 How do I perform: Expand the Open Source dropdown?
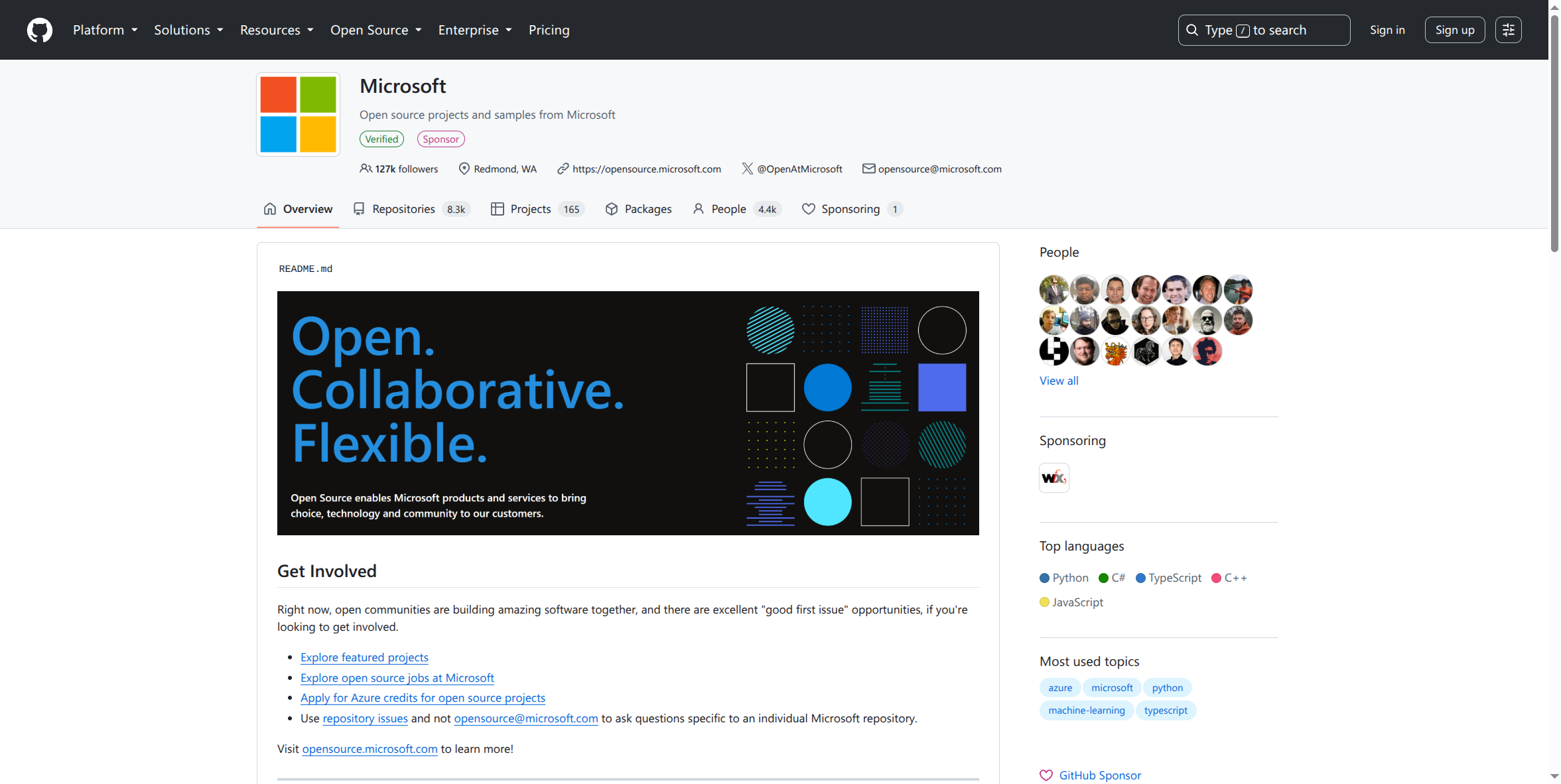[x=375, y=30]
